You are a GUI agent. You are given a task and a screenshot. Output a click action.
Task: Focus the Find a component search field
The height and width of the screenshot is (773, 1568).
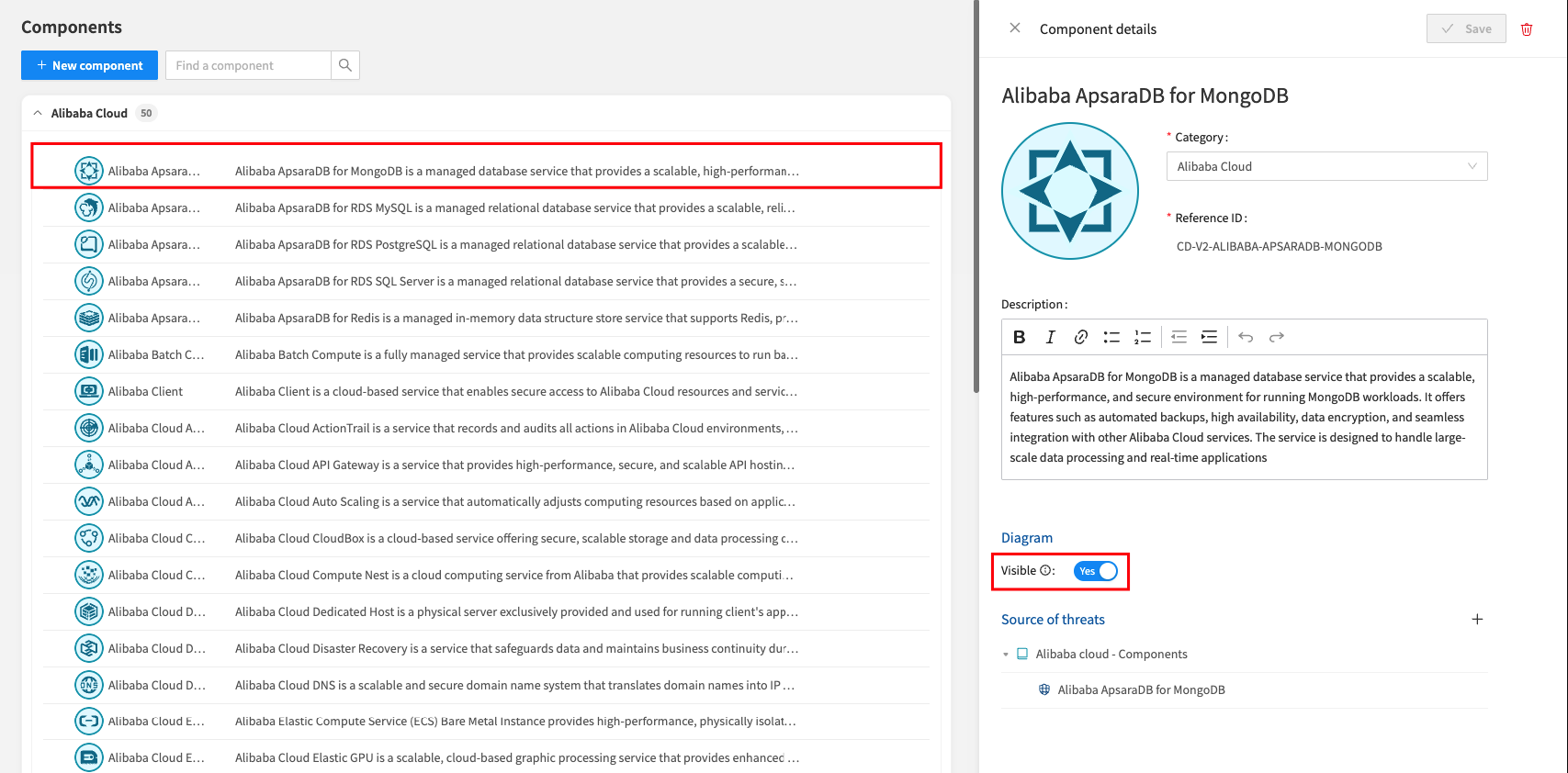tap(248, 65)
